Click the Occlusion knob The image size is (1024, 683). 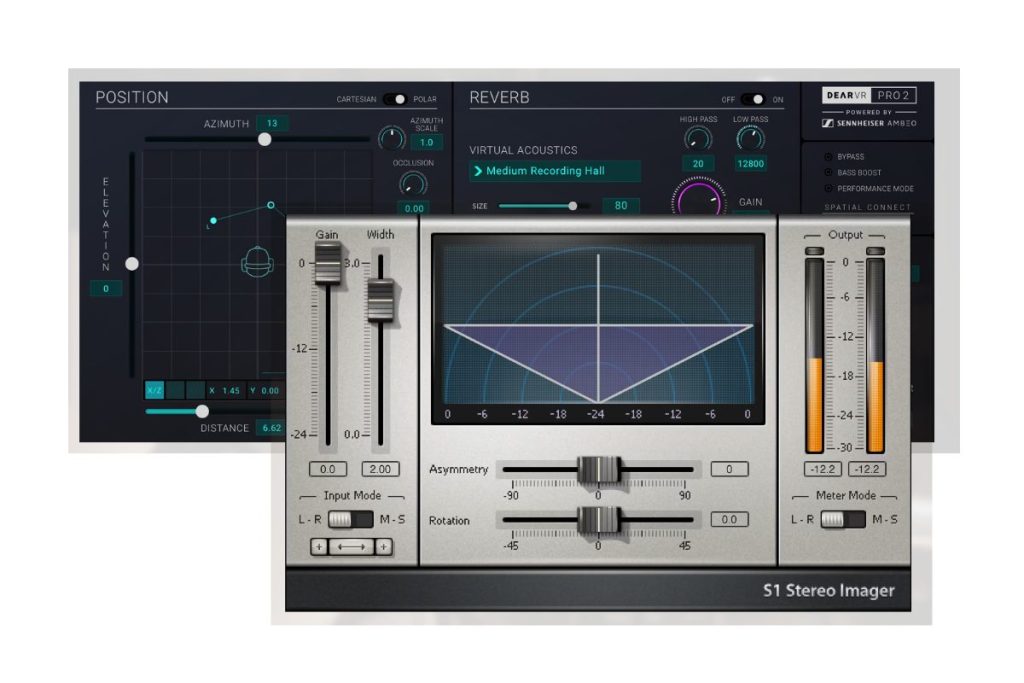[413, 184]
